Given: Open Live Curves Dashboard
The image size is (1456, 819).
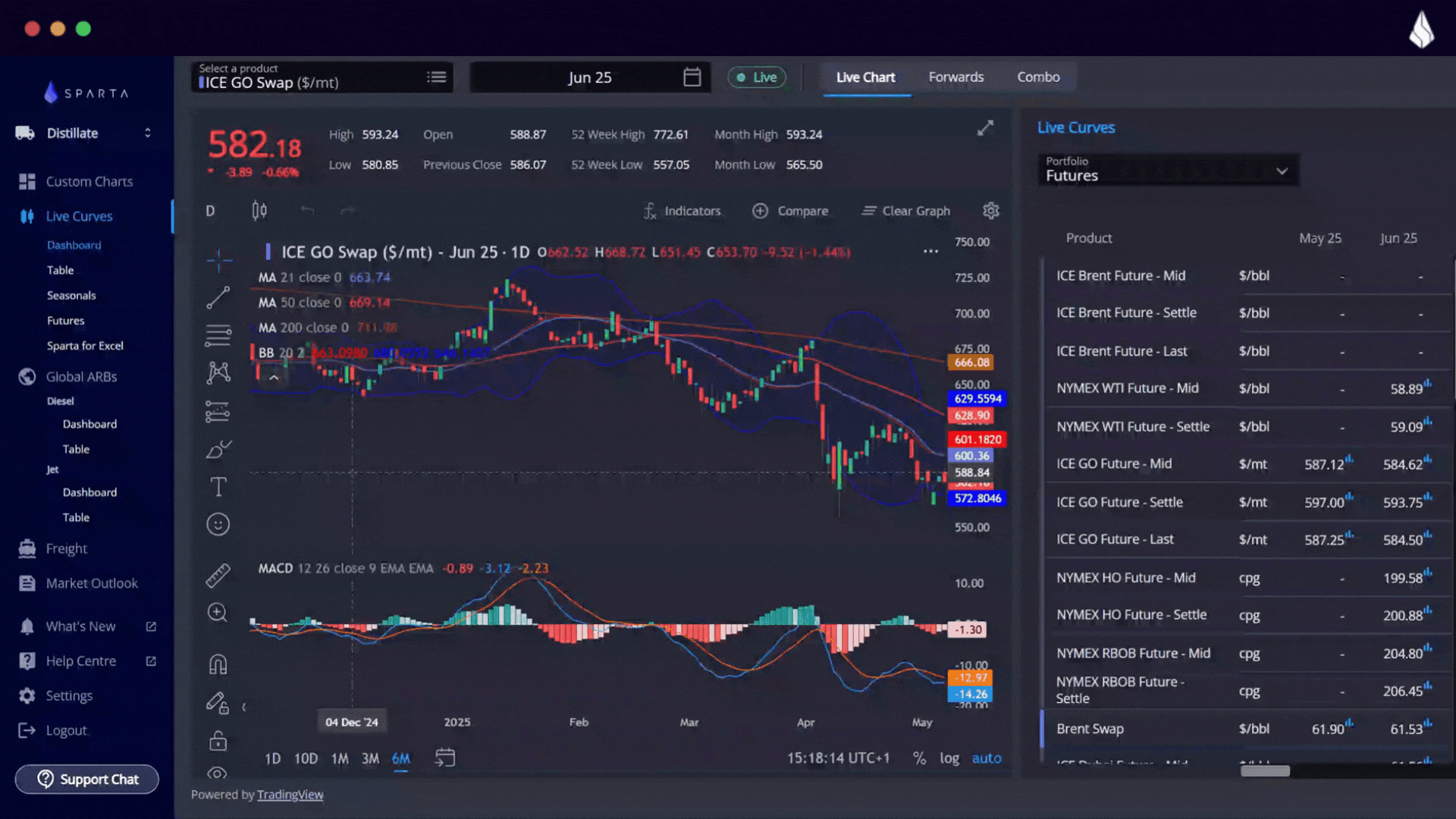Looking at the screenshot, I should coord(74,245).
